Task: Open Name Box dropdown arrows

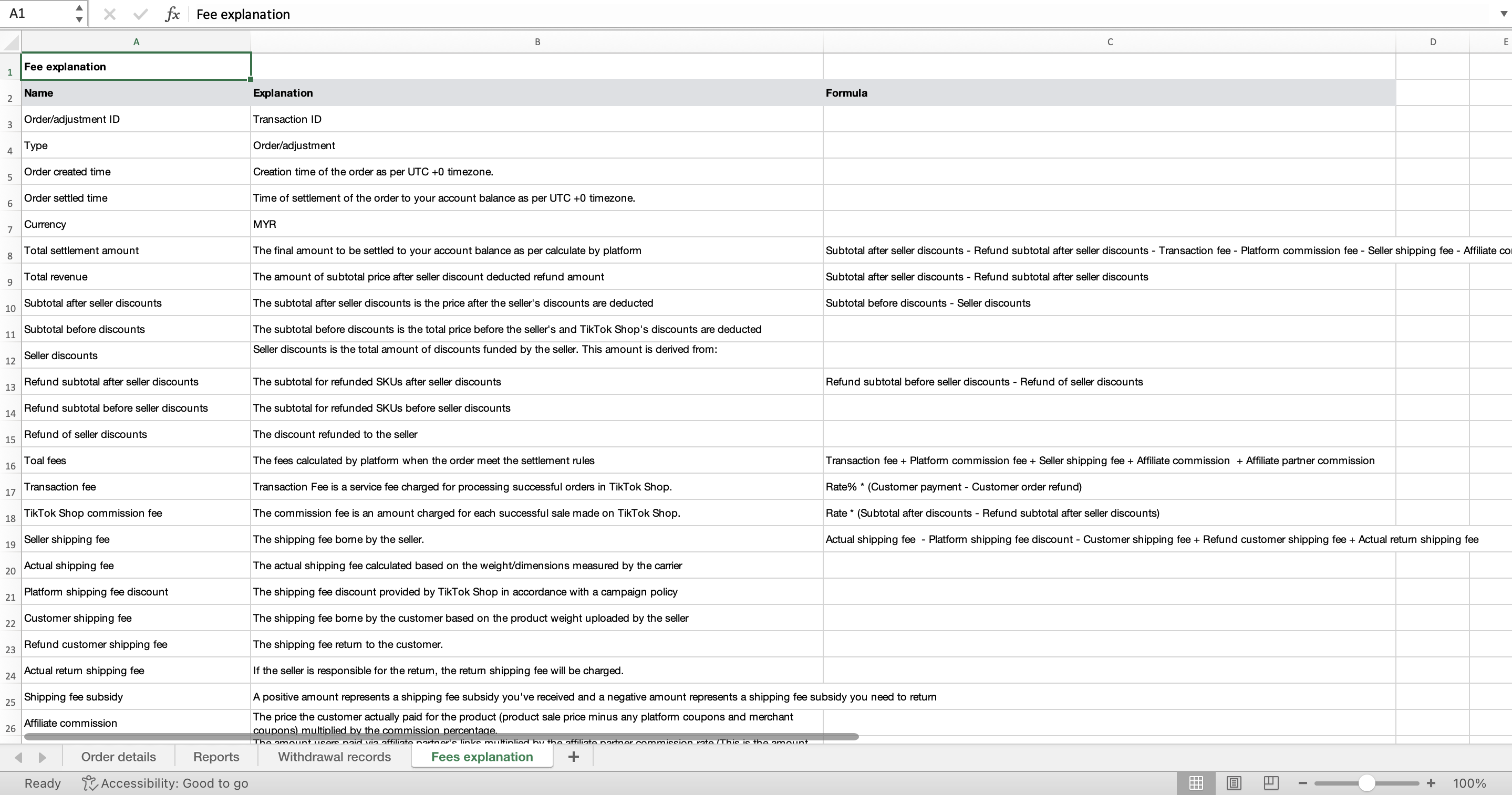Action: click(79, 14)
